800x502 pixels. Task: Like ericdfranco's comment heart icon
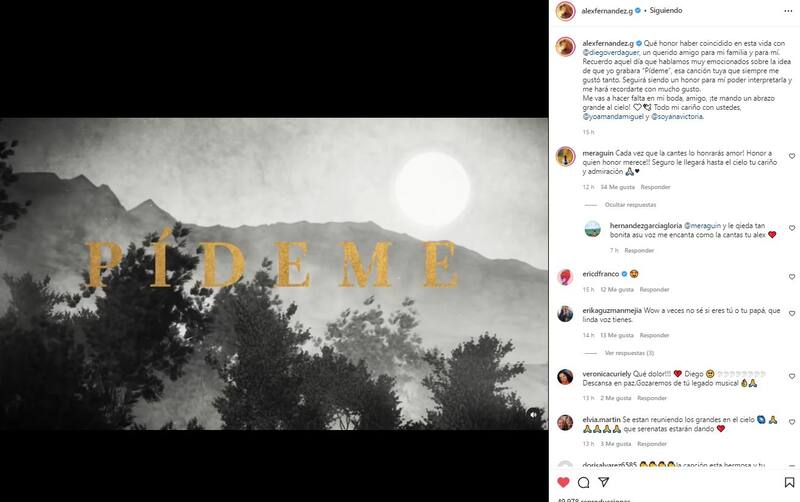coord(791,277)
